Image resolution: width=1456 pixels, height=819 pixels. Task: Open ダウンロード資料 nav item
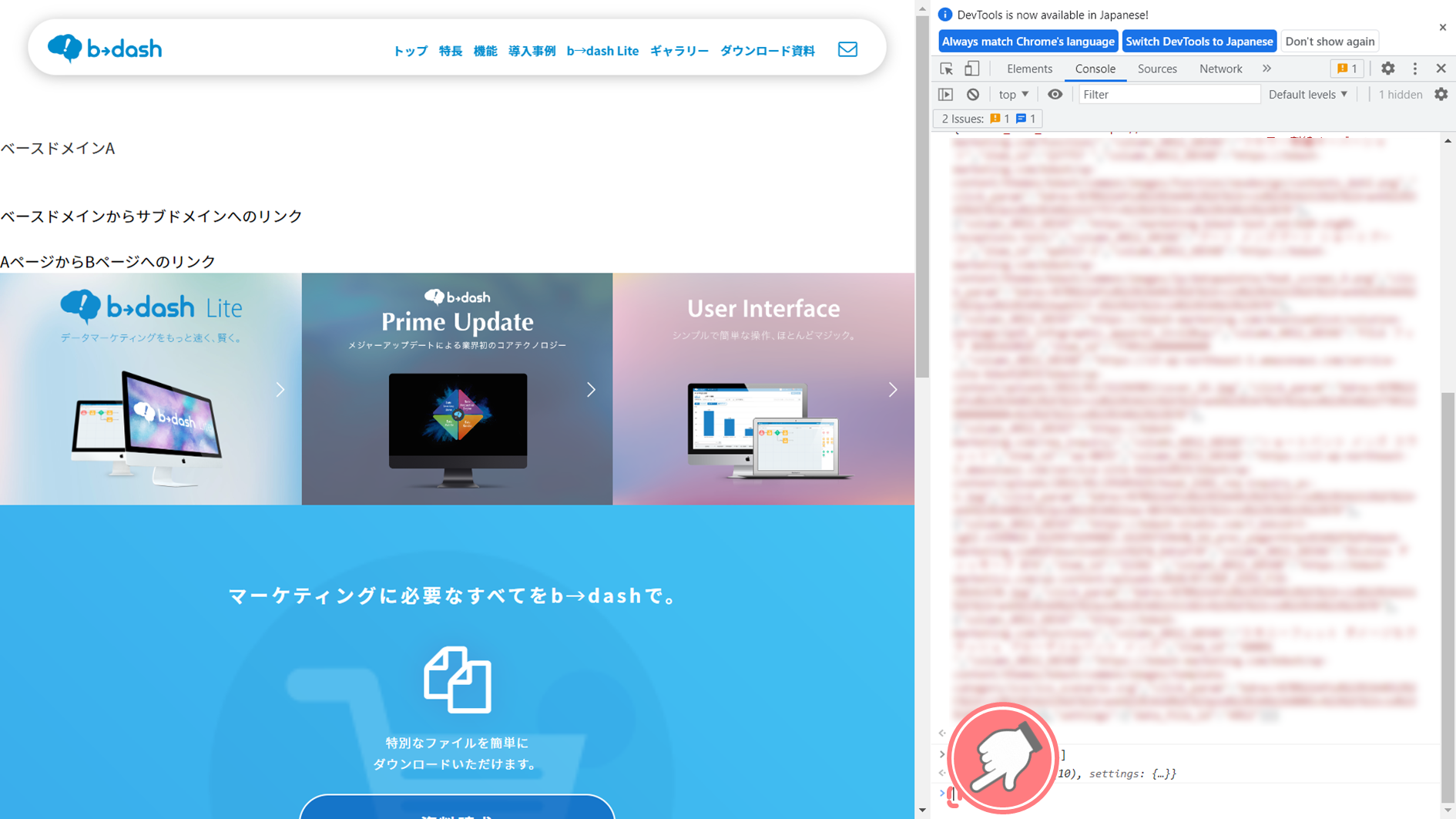coord(767,51)
